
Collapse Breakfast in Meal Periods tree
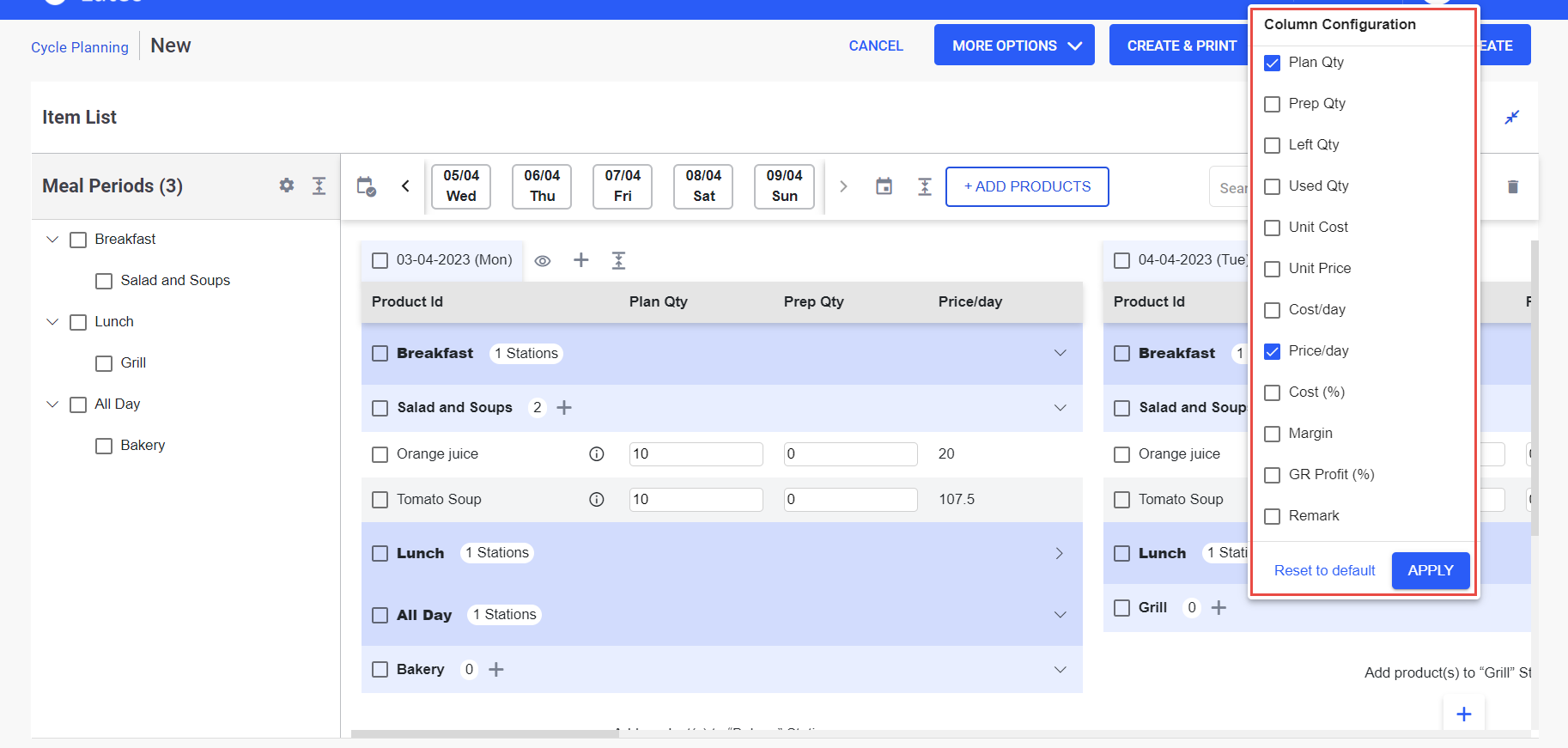(x=52, y=239)
